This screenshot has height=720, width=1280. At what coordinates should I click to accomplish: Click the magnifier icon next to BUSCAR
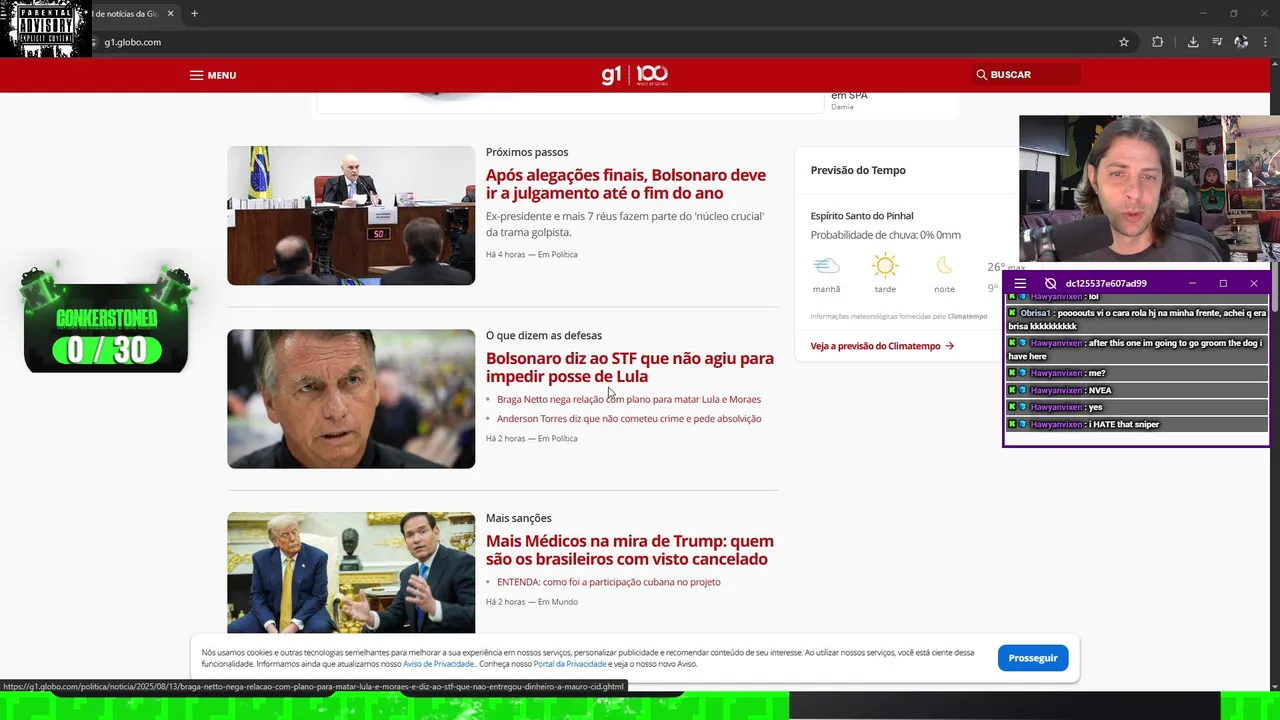[x=982, y=75]
